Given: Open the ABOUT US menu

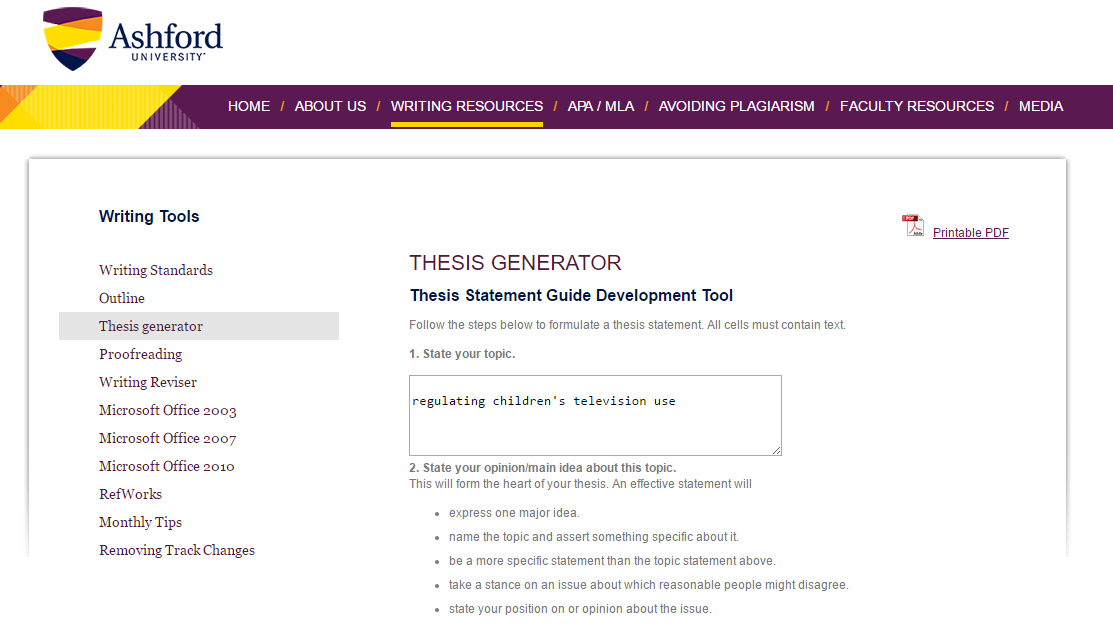Looking at the screenshot, I should 330,106.
